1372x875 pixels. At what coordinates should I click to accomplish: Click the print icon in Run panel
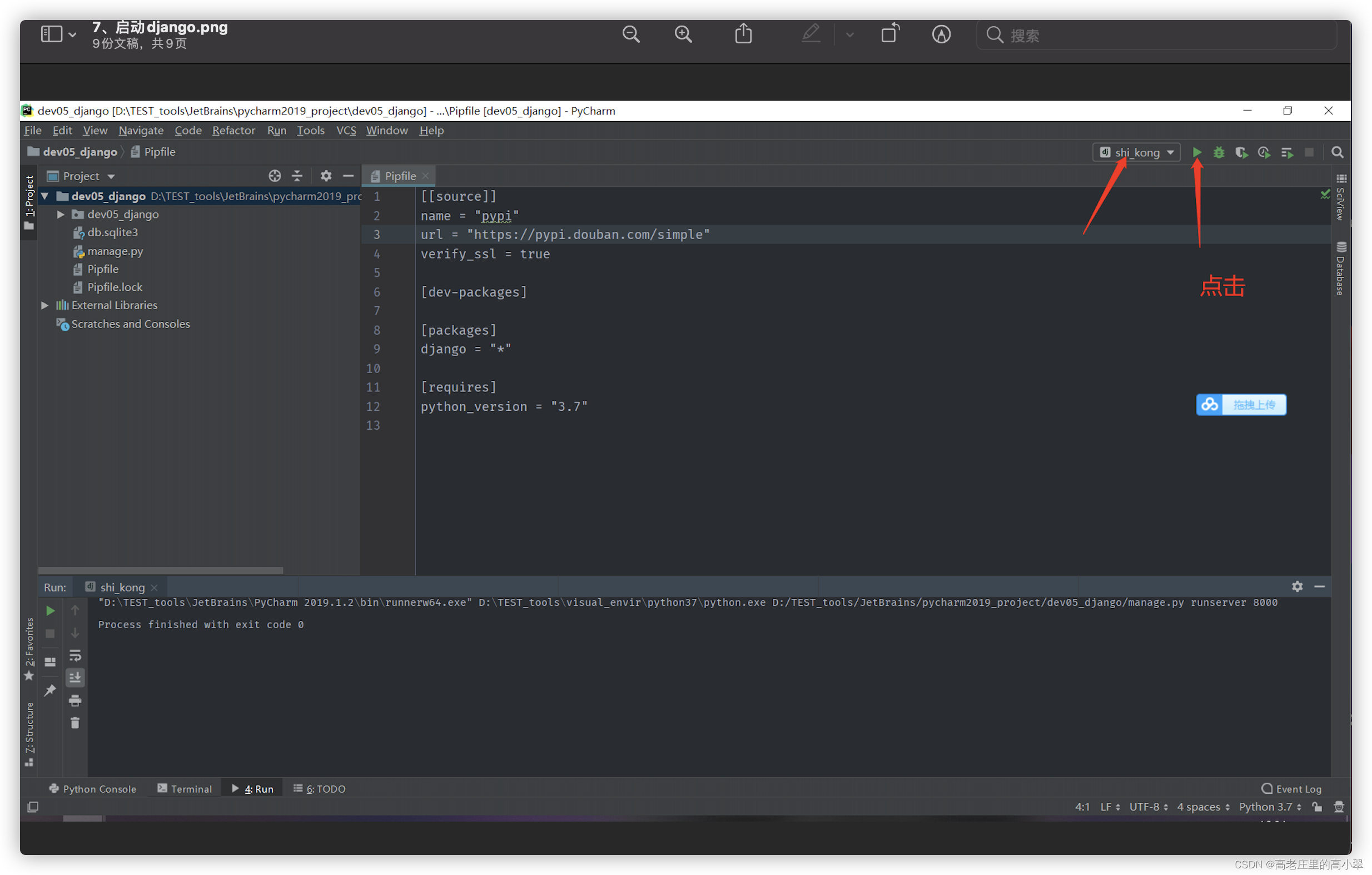pos(74,700)
